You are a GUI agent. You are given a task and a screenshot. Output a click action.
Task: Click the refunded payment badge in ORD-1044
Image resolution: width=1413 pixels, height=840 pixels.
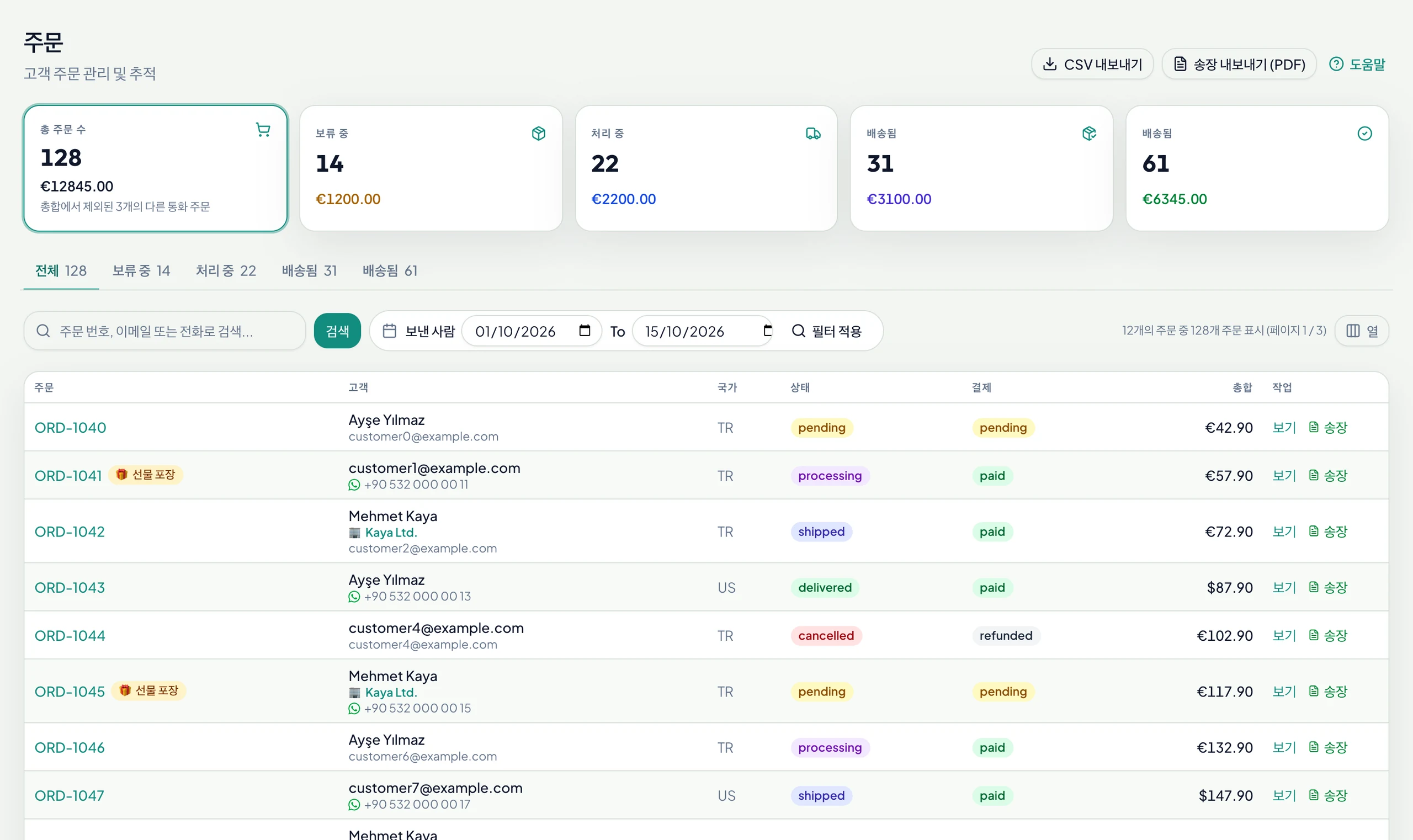1006,636
